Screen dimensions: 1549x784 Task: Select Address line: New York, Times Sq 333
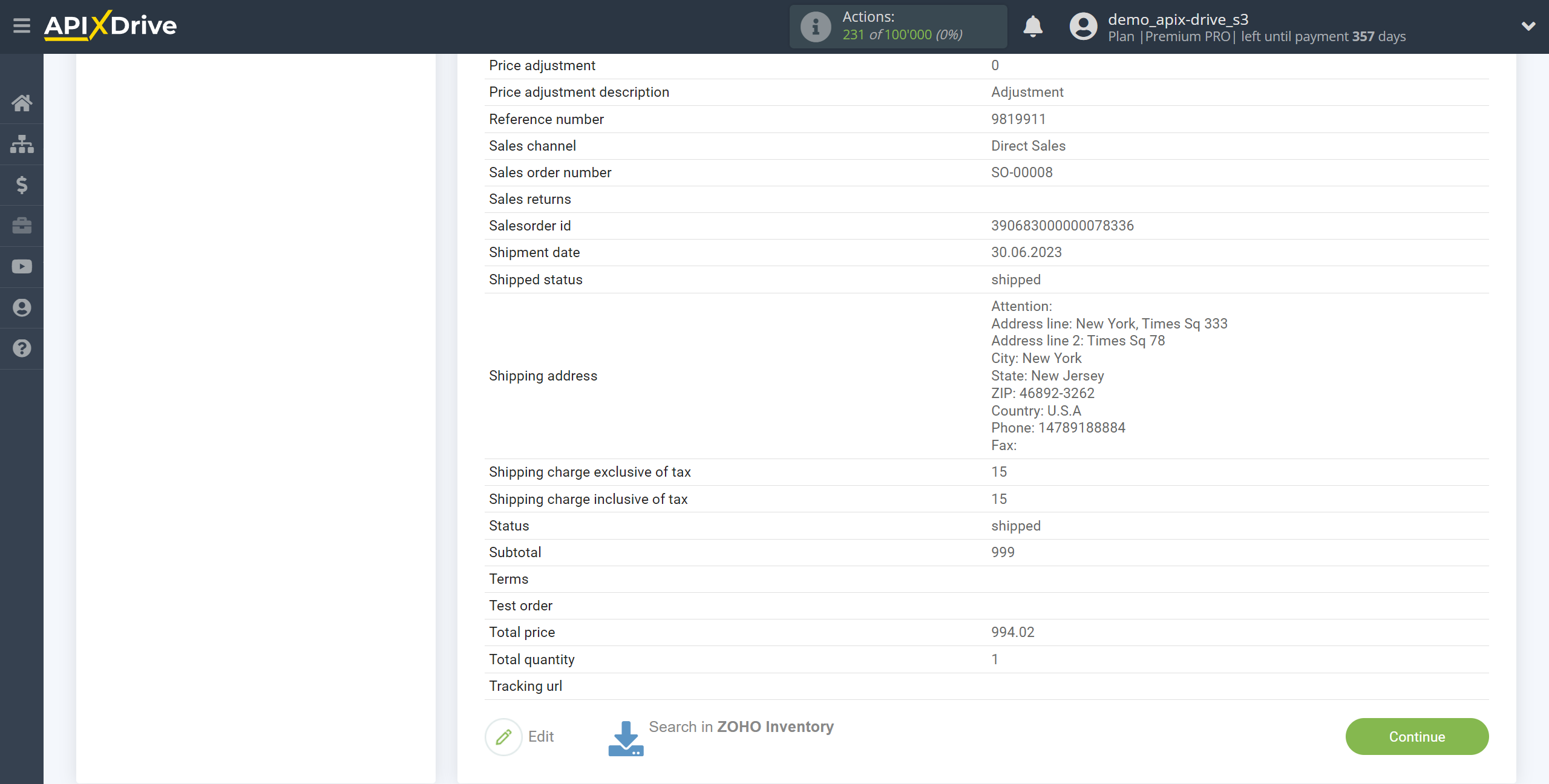coord(1109,324)
